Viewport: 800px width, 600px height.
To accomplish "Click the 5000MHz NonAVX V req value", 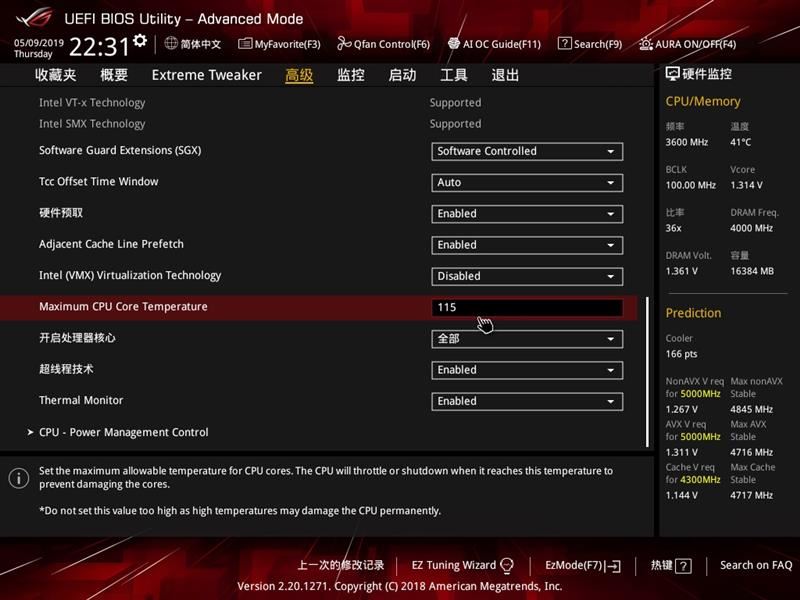I will [701, 394].
